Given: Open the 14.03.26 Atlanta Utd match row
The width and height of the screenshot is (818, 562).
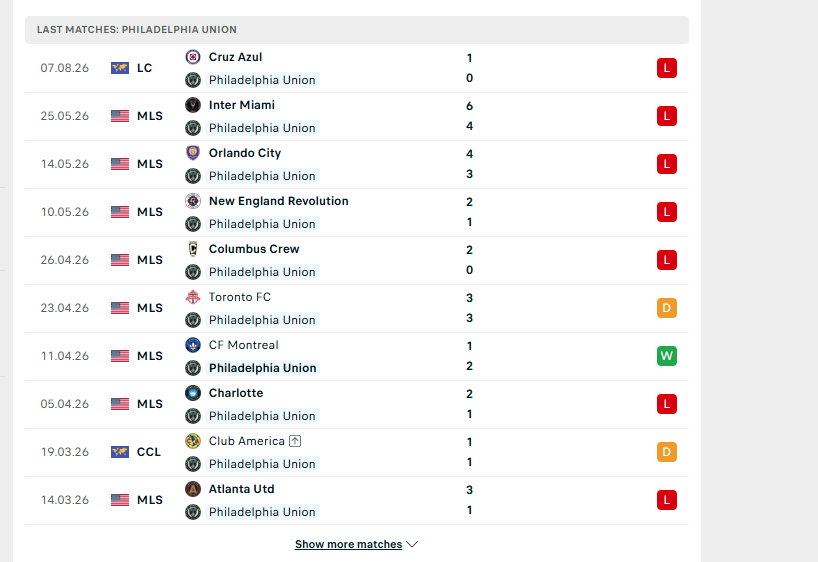Looking at the screenshot, I should (357, 500).
